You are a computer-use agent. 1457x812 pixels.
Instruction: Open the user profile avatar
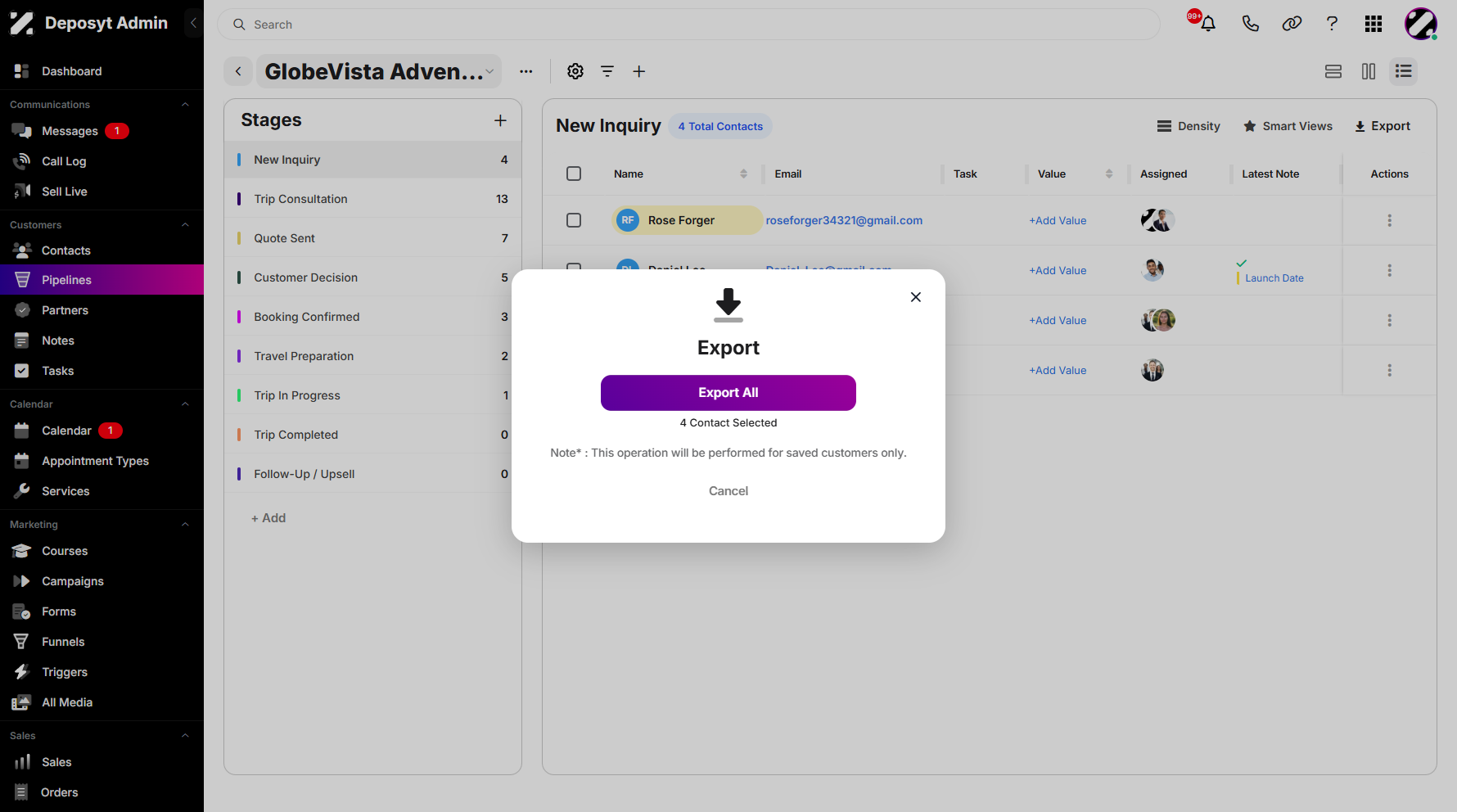pos(1421,24)
